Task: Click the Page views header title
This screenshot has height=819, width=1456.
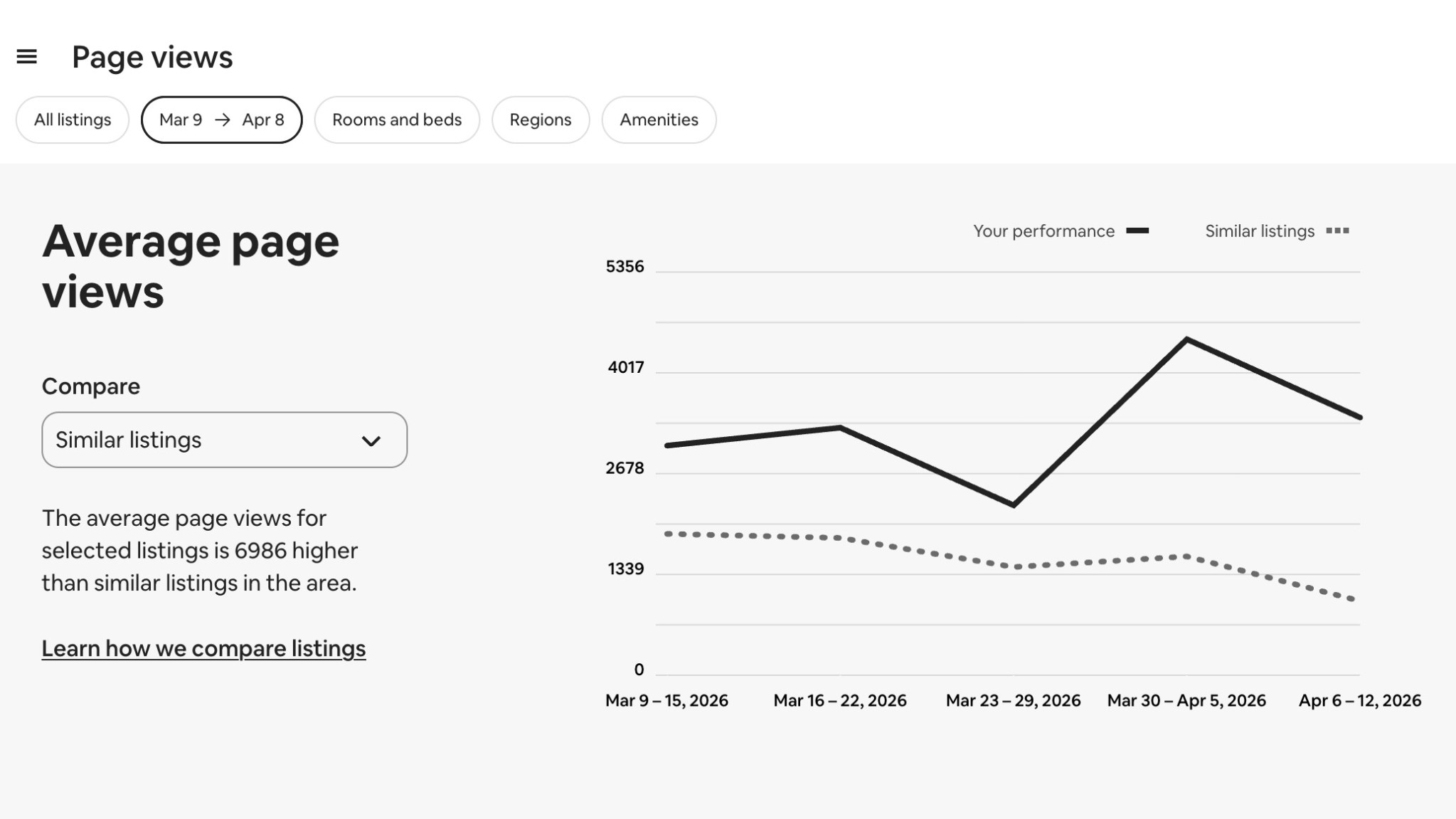Action: 152,57
